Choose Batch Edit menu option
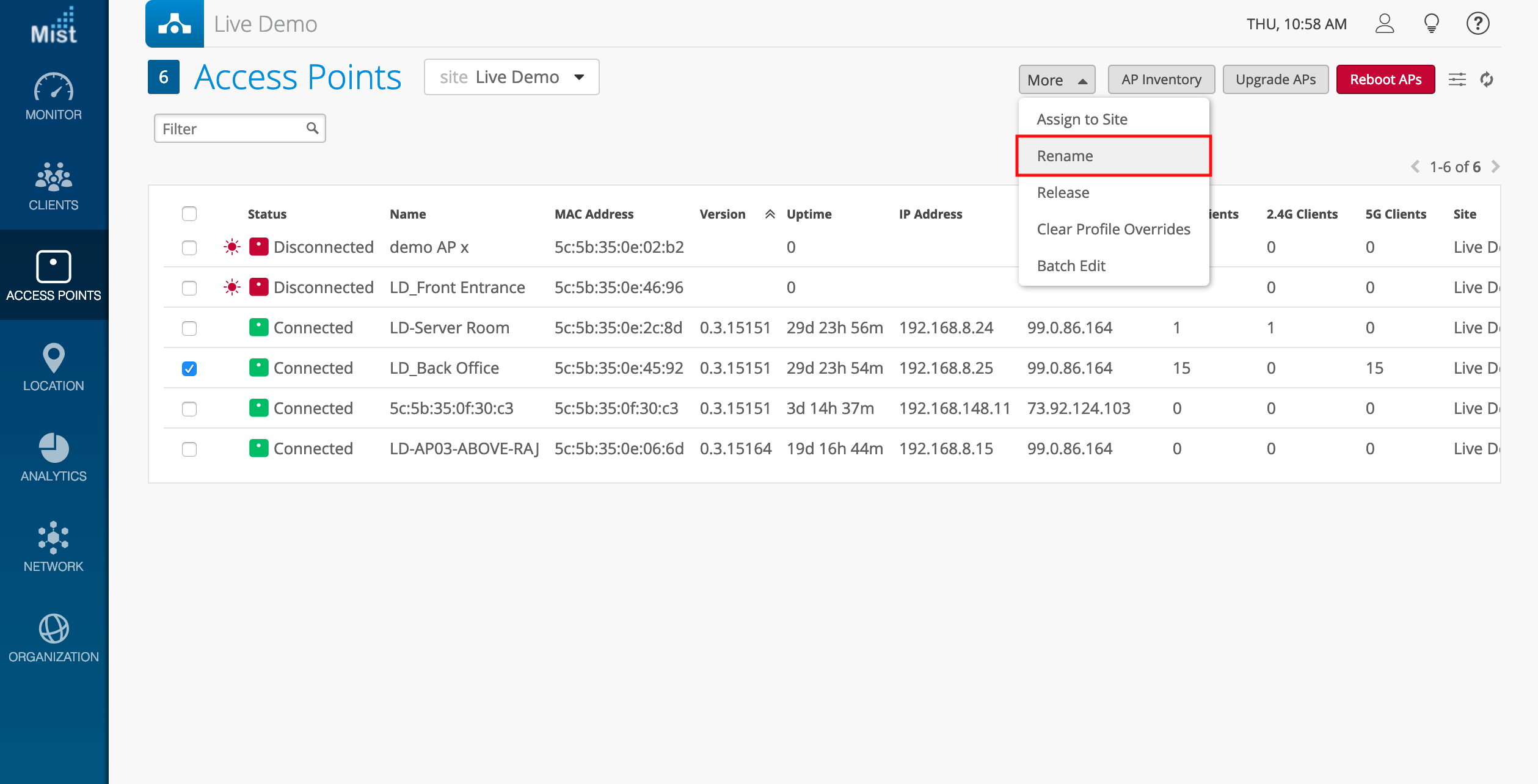Screen dimensions: 1538x784 (1071, 266)
